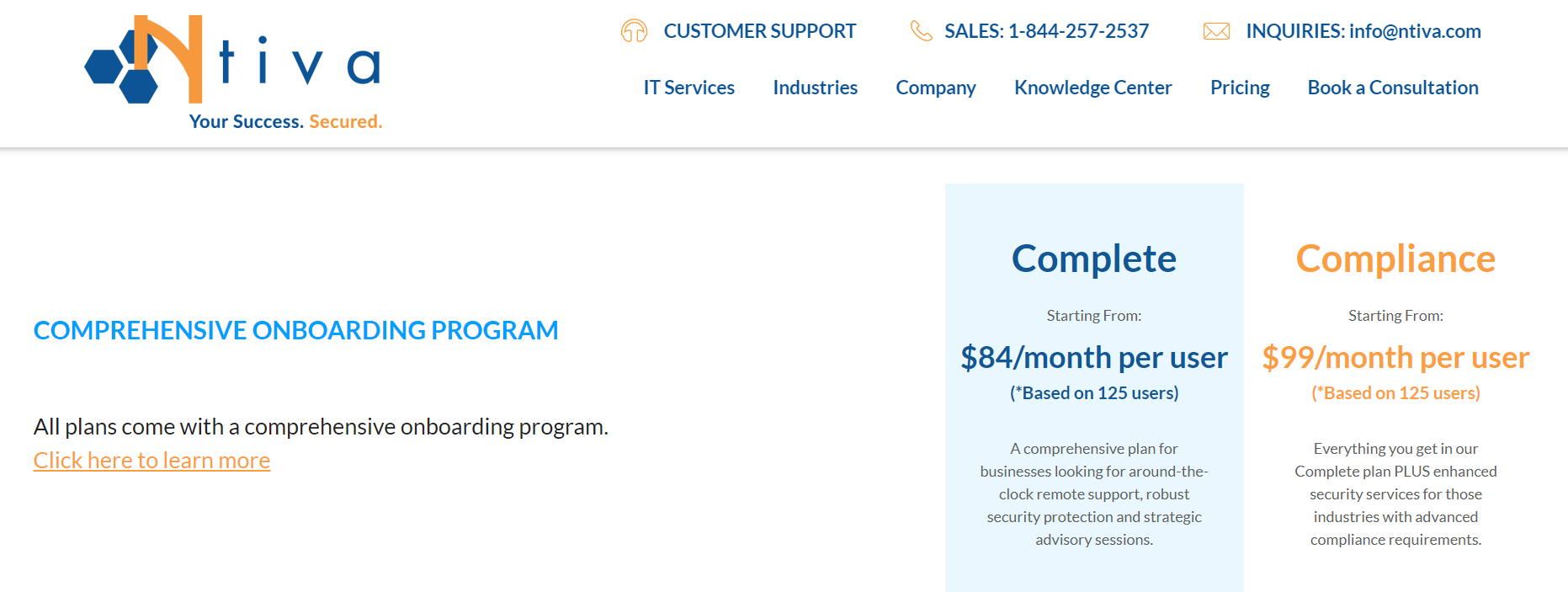This screenshot has width=1568, height=592.
Task: Open the IT Services menu
Action: [x=688, y=88]
